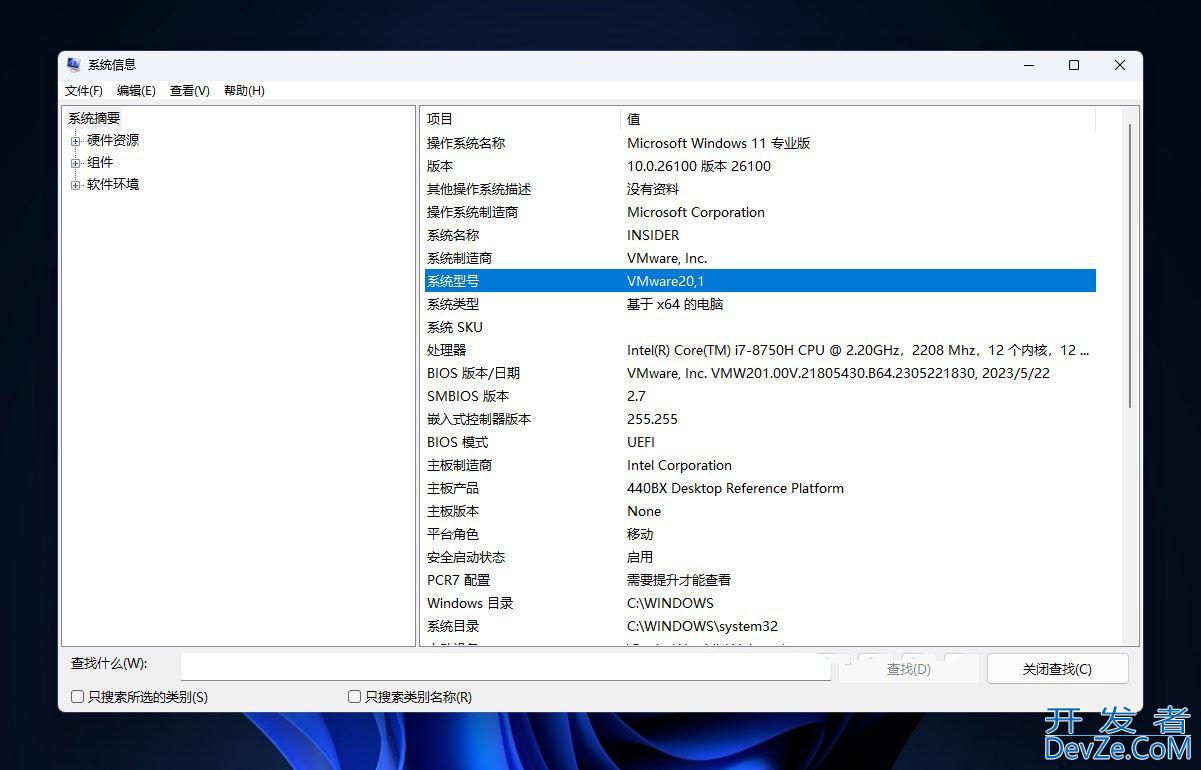
Task: Select the SMBIOS 版本 row
Action: click(759, 396)
